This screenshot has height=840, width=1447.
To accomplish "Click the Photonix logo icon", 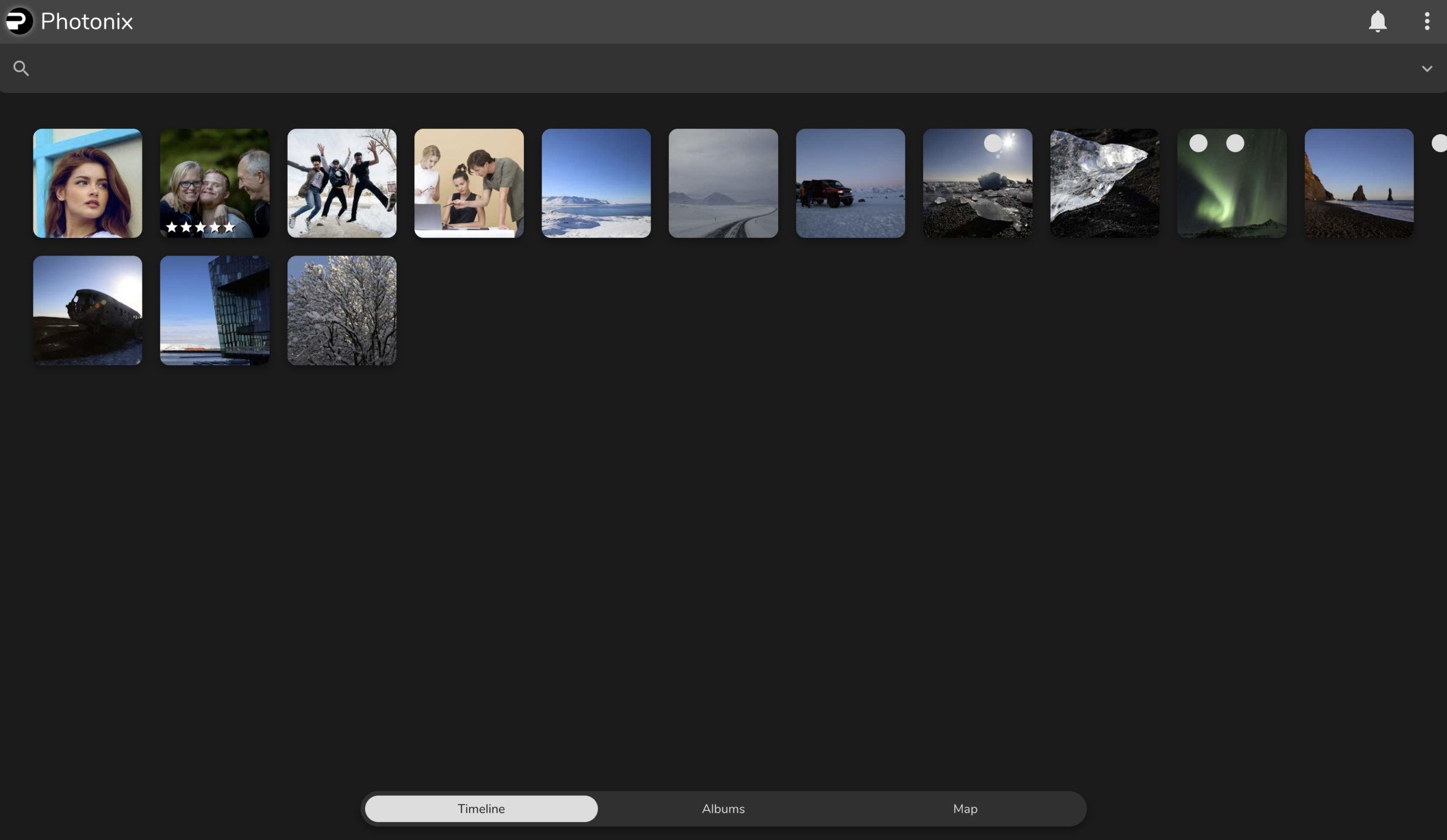I will (20, 21).
